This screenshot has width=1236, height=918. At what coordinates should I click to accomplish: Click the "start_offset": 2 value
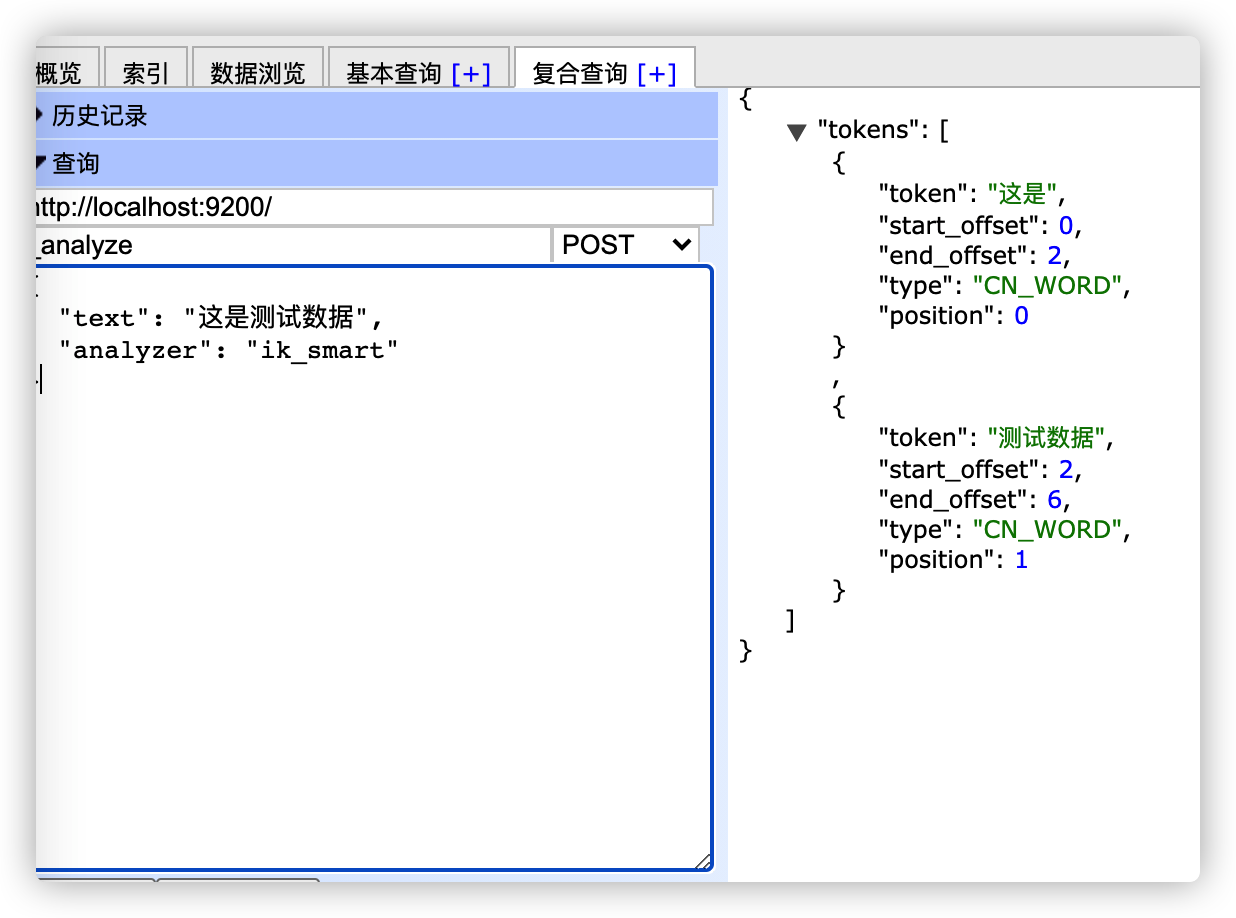[1066, 469]
